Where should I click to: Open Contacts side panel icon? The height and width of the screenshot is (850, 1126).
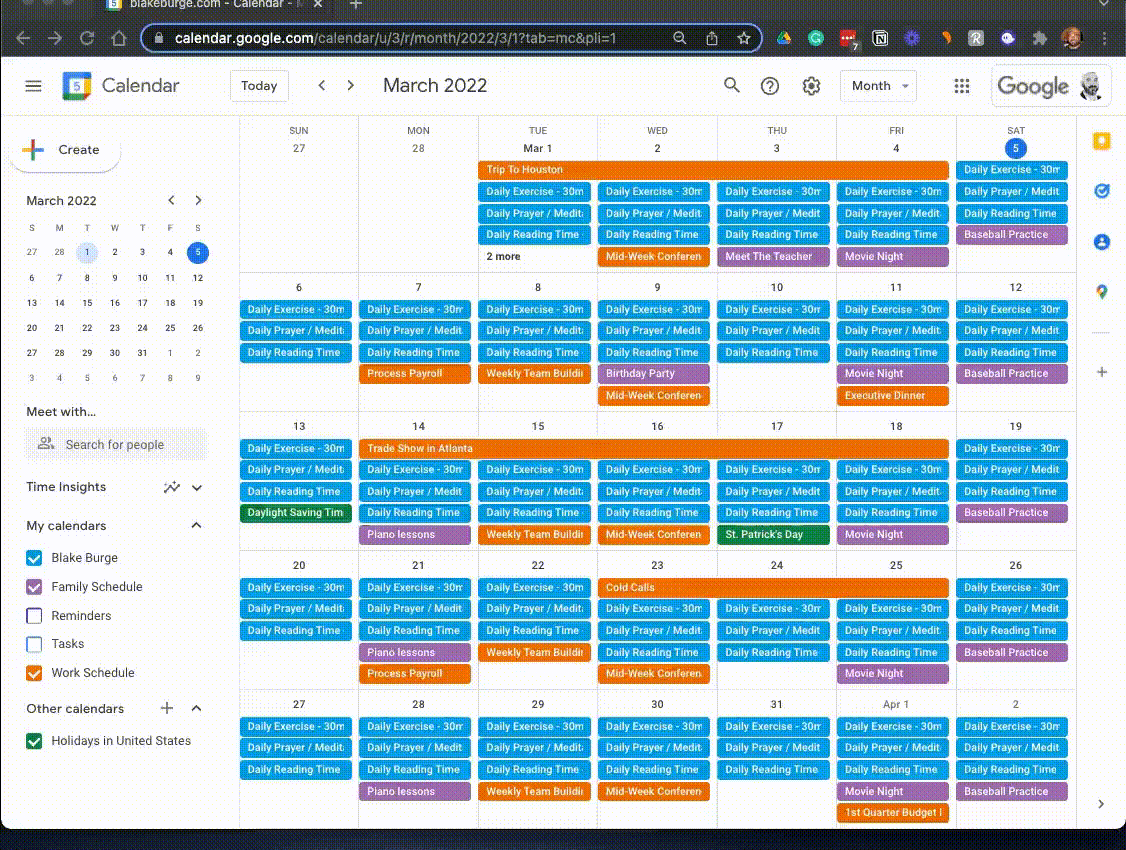[x=1102, y=242]
